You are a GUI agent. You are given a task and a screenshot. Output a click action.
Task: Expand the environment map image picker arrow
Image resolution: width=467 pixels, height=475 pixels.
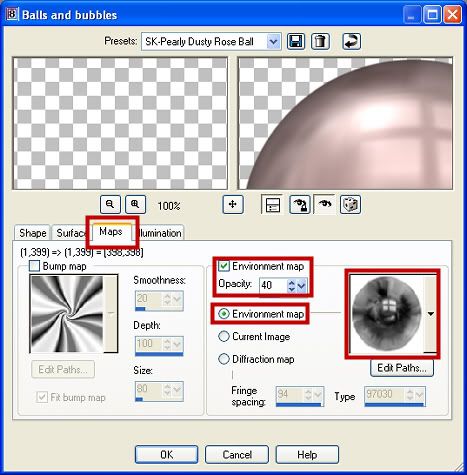click(x=430, y=313)
